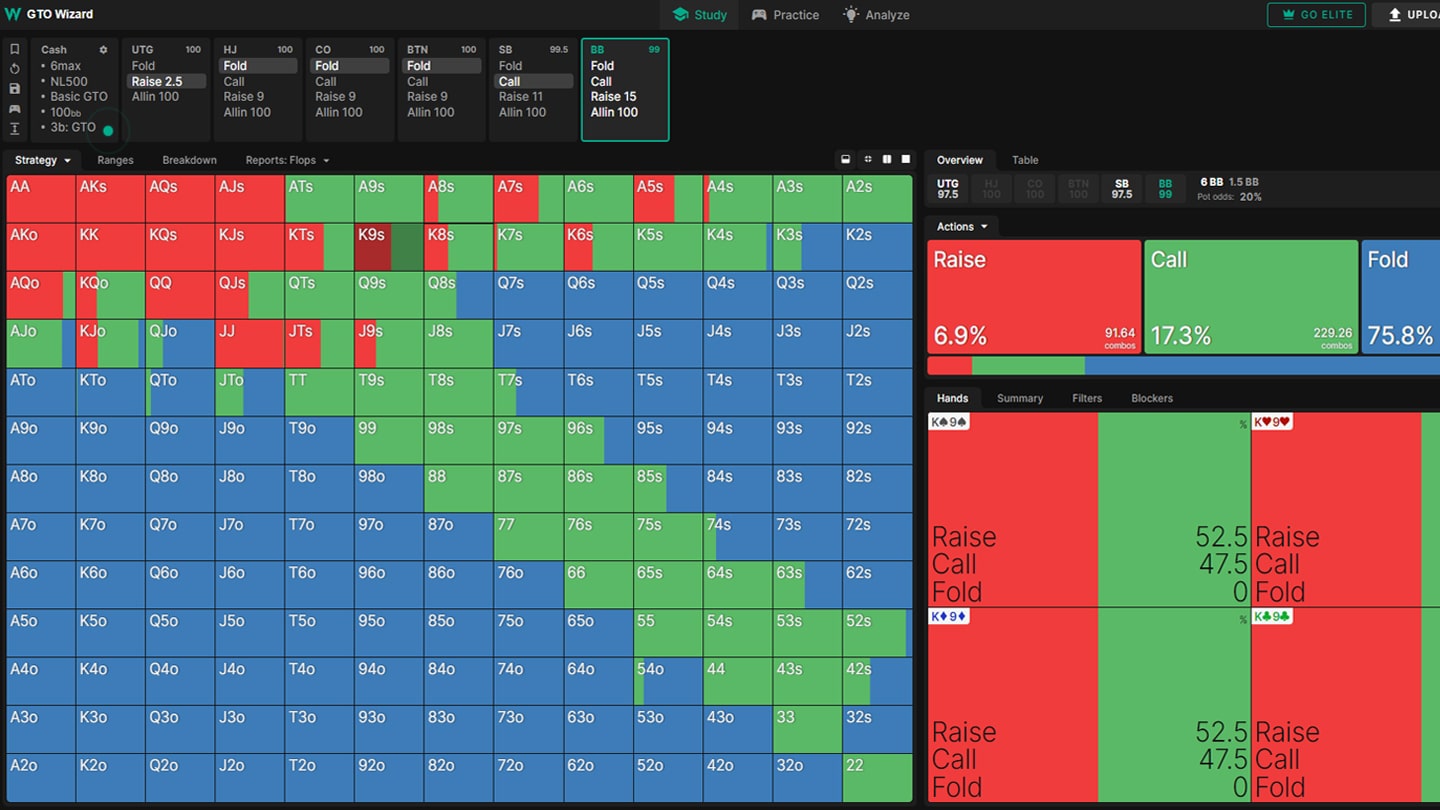The height and width of the screenshot is (810, 1440).
Task: Click the GTO Wizard logo
Action: tap(50, 14)
